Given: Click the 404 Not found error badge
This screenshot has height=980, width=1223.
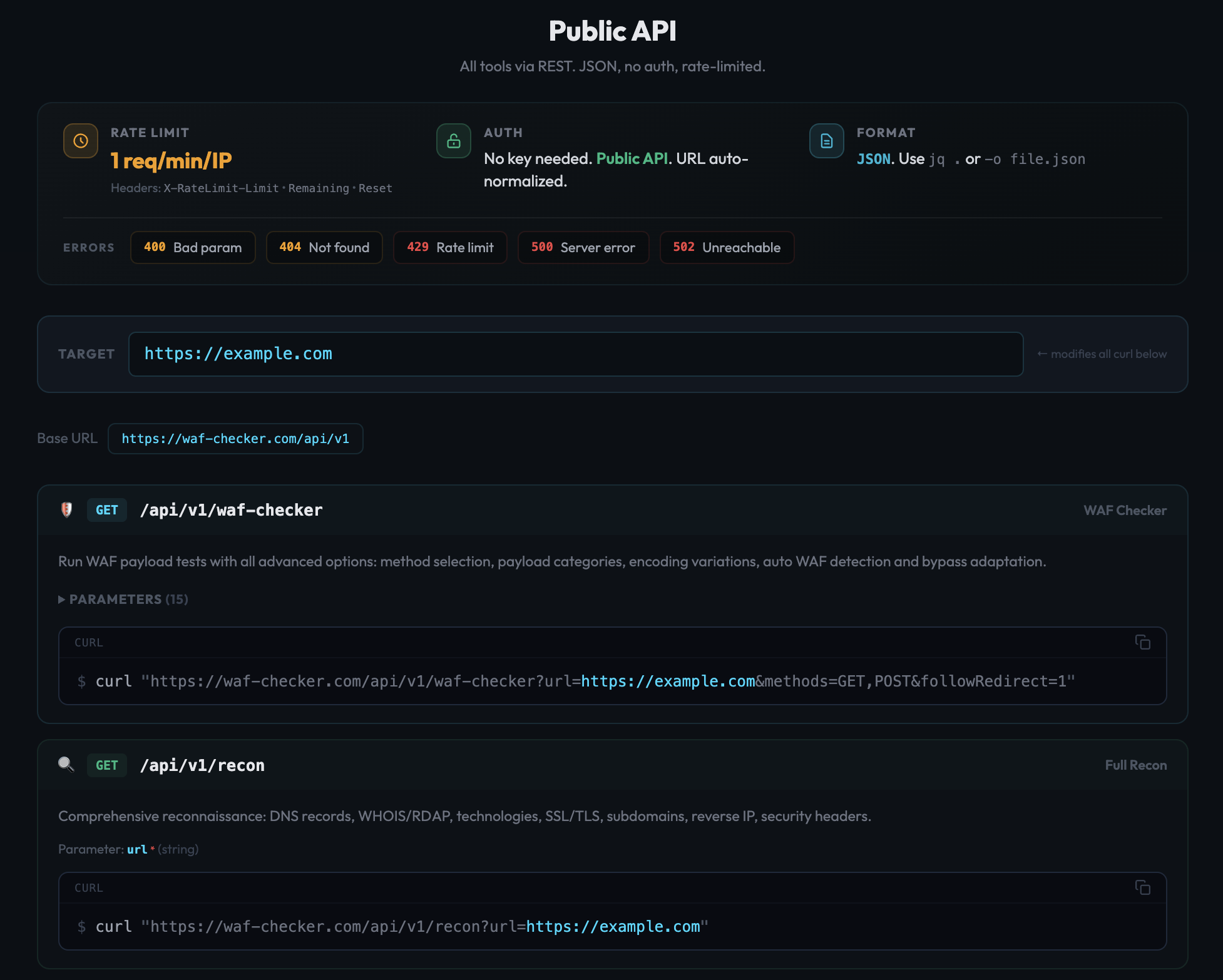Looking at the screenshot, I should [324, 248].
